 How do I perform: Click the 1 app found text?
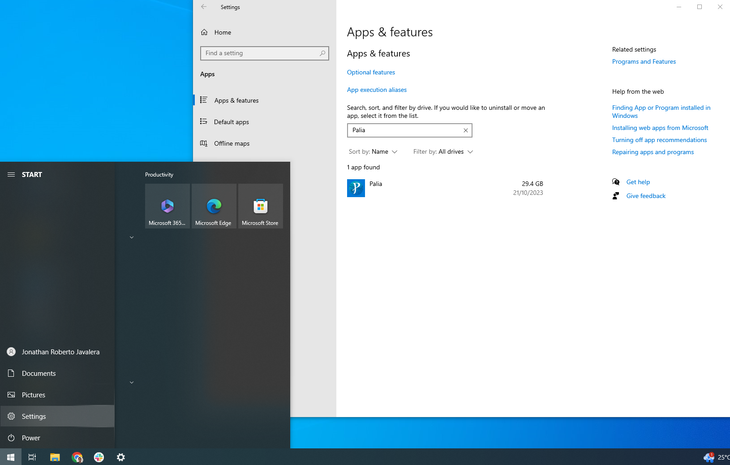(364, 167)
